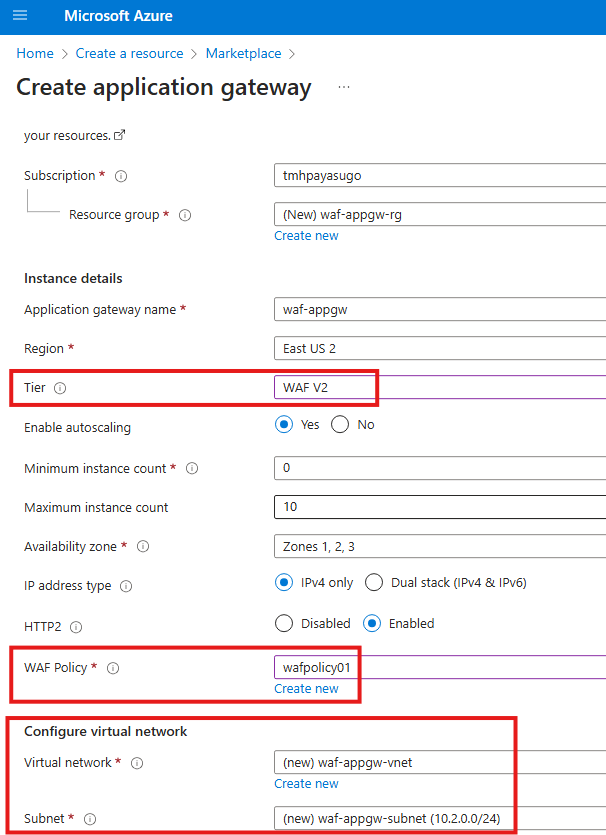The width and height of the screenshot is (606, 835).
Task: Choose IPv4 only address type
Action: (x=284, y=583)
